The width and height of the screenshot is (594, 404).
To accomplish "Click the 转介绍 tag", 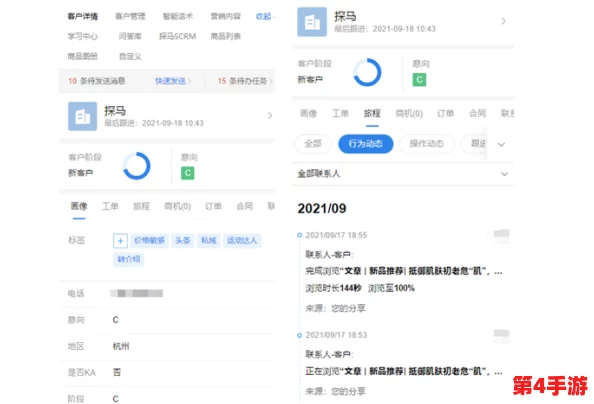I will (x=129, y=259).
